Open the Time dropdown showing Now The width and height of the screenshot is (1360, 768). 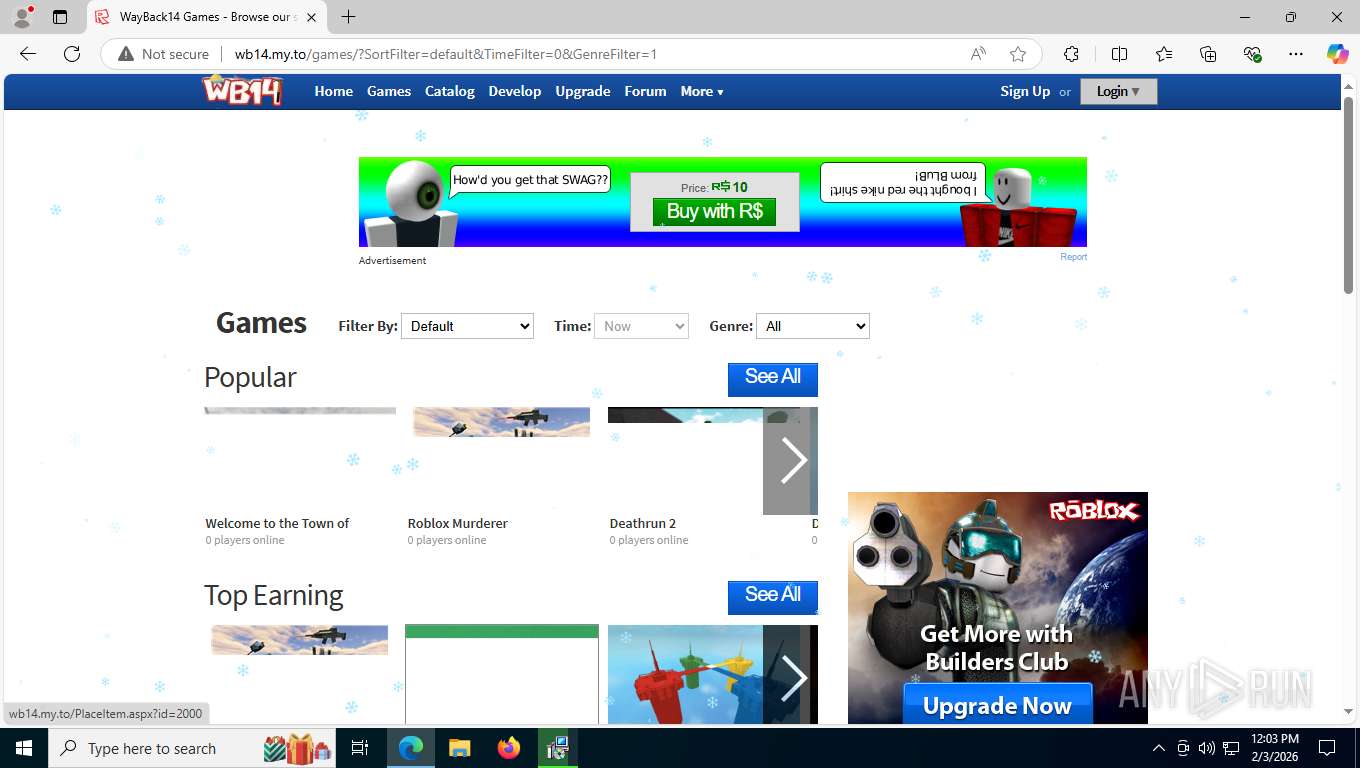[641, 326]
